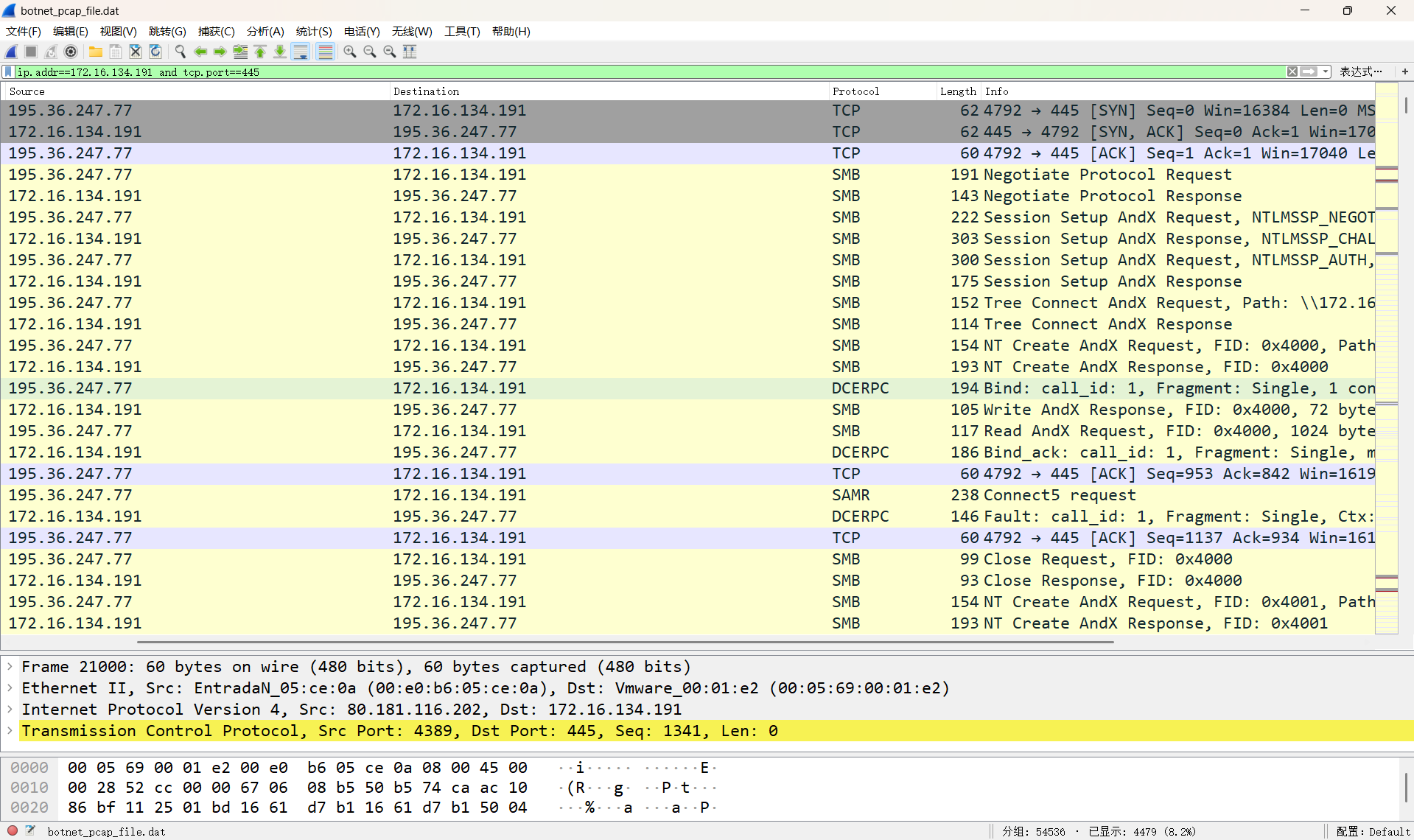Screen dimensions: 1414x840
Task: Click the packet list vertical scrollbar thumb
Action: pyautogui.click(x=1406, y=105)
